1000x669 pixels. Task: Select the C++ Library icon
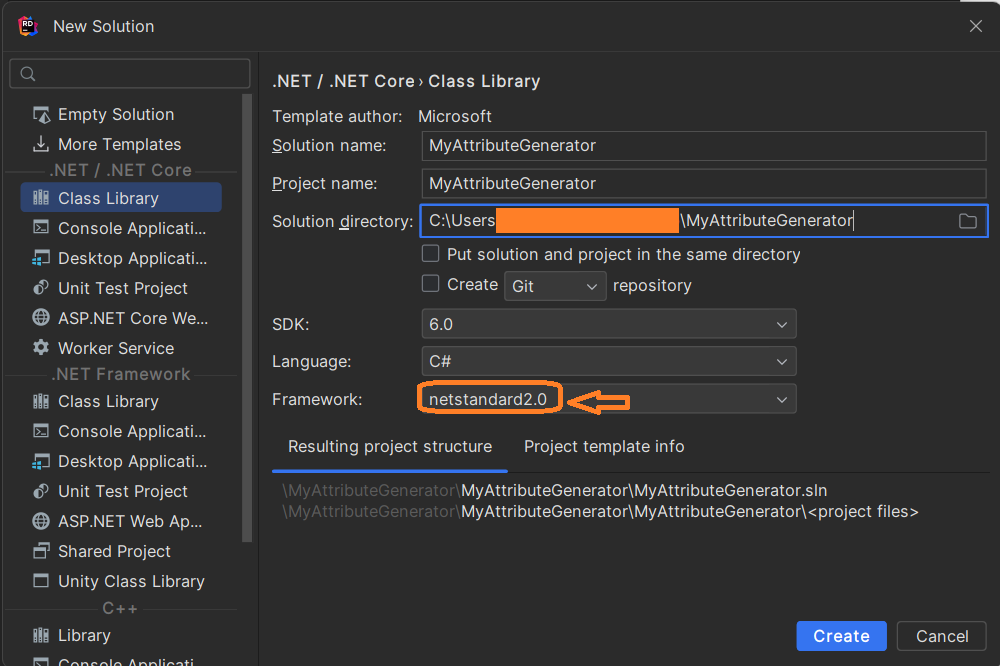(41, 635)
